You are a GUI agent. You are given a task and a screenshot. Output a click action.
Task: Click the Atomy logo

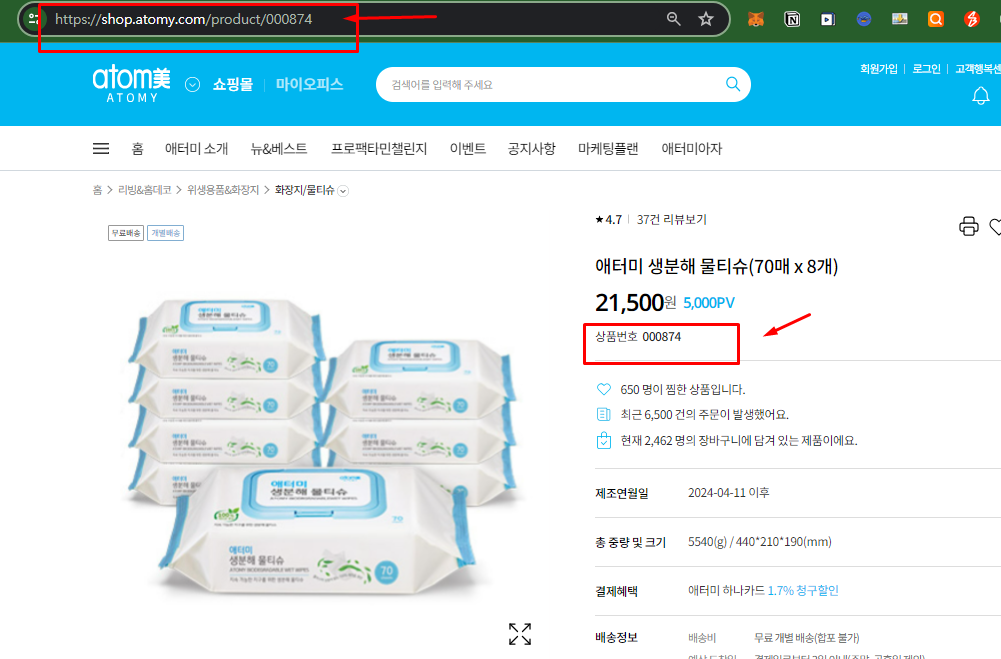pyautogui.click(x=132, y=84)
